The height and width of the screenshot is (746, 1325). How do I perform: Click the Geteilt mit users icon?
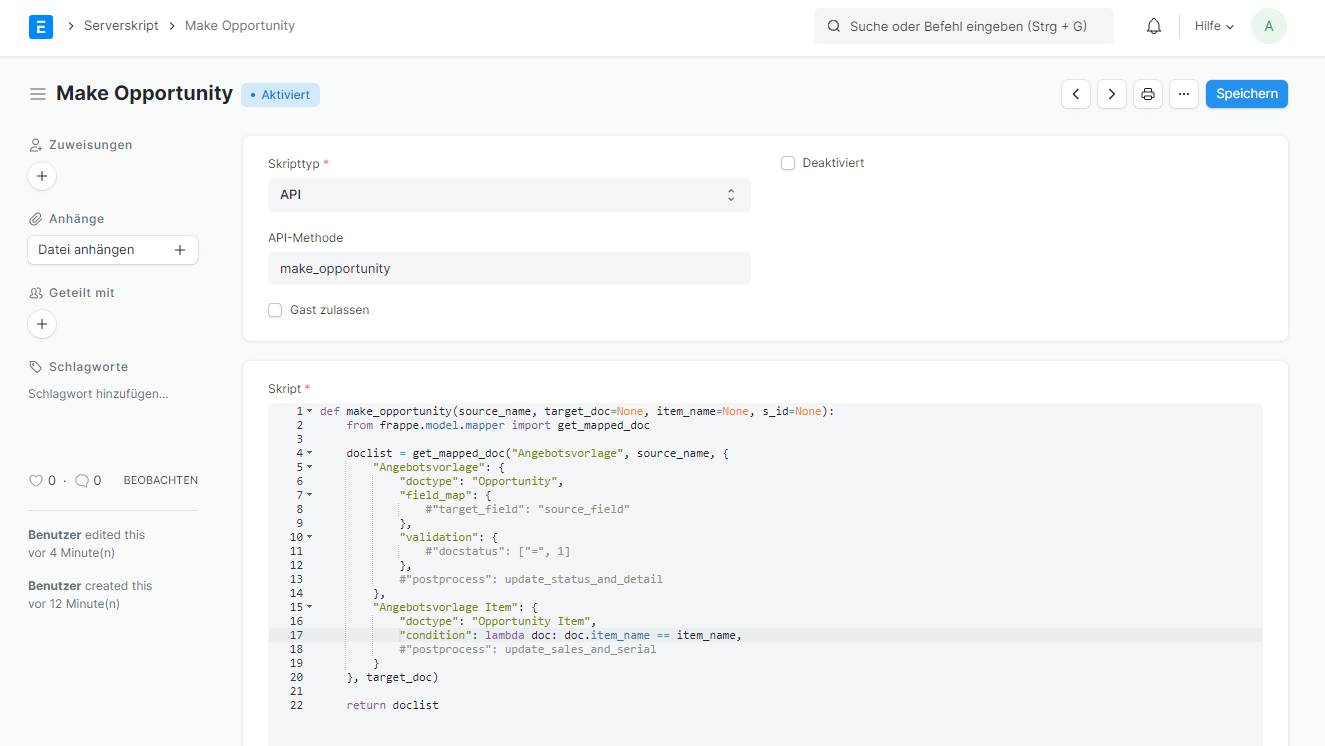(x=36, y=293)
